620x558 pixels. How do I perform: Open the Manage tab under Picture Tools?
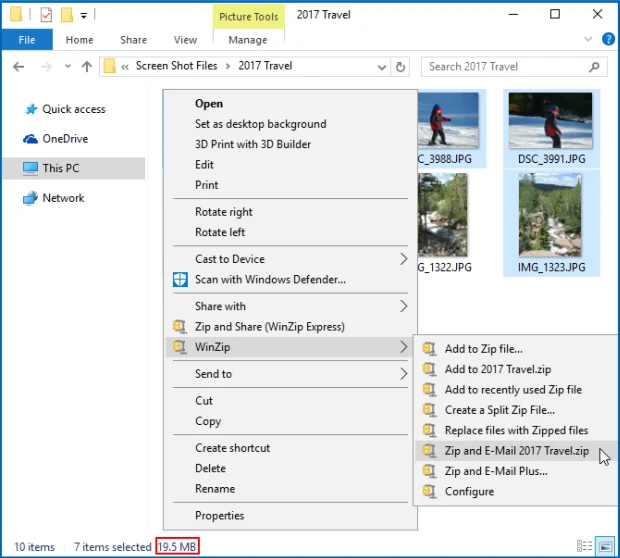(247, 40)
